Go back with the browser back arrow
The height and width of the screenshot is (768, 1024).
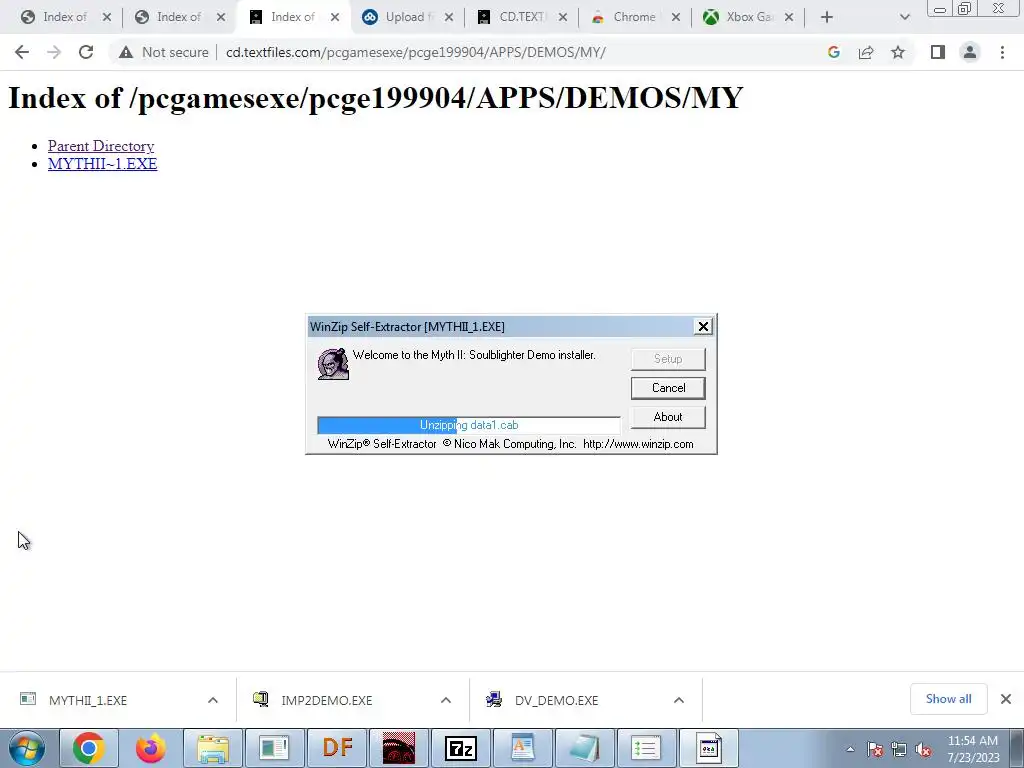[22, 52]
